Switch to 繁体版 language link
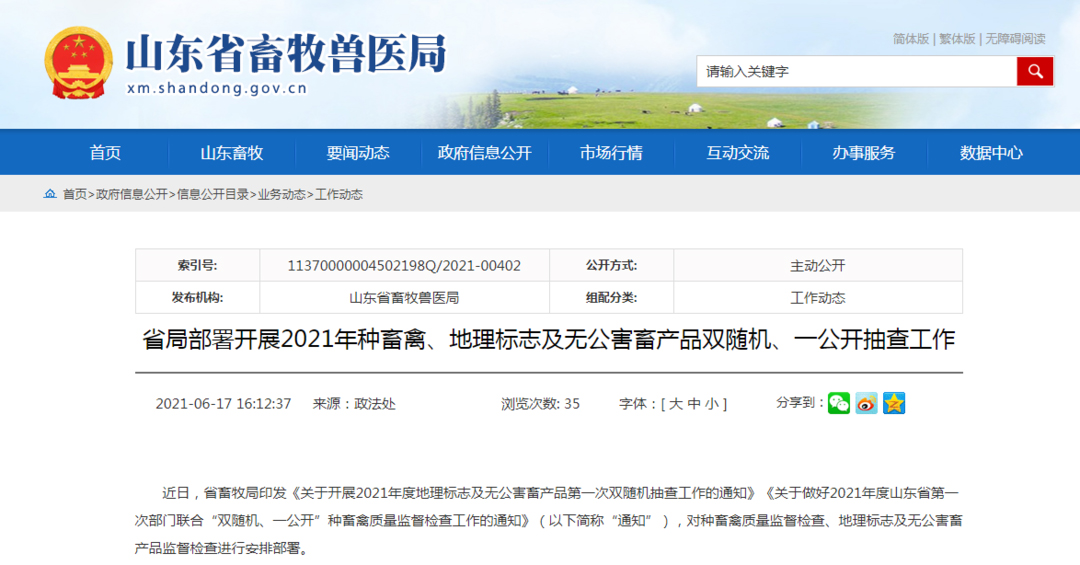 957,39
